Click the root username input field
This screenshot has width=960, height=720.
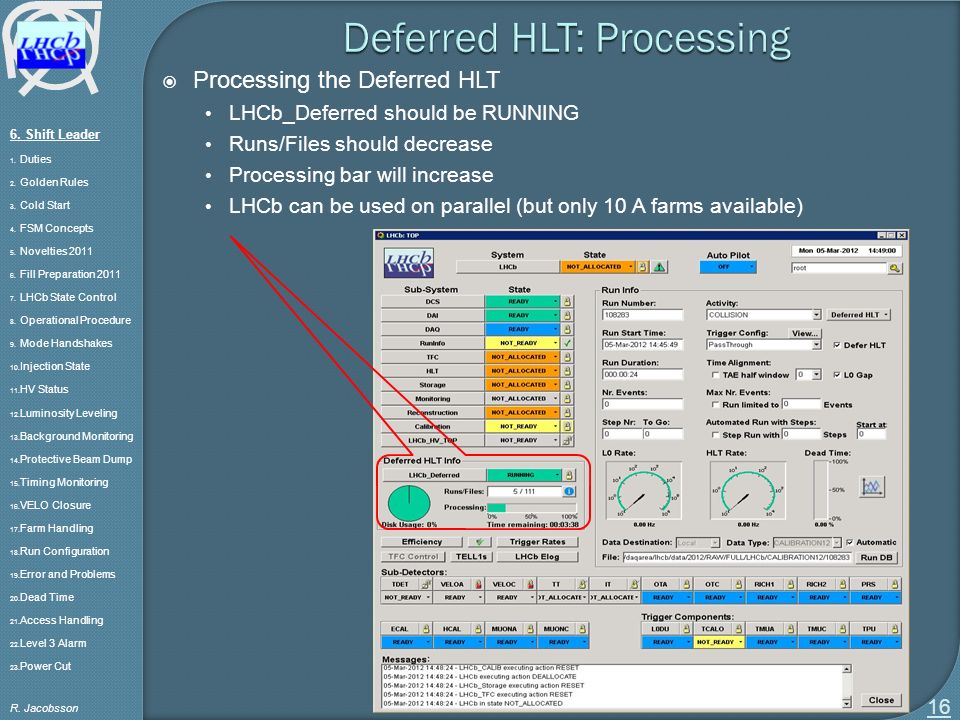(x=839, y=268)
